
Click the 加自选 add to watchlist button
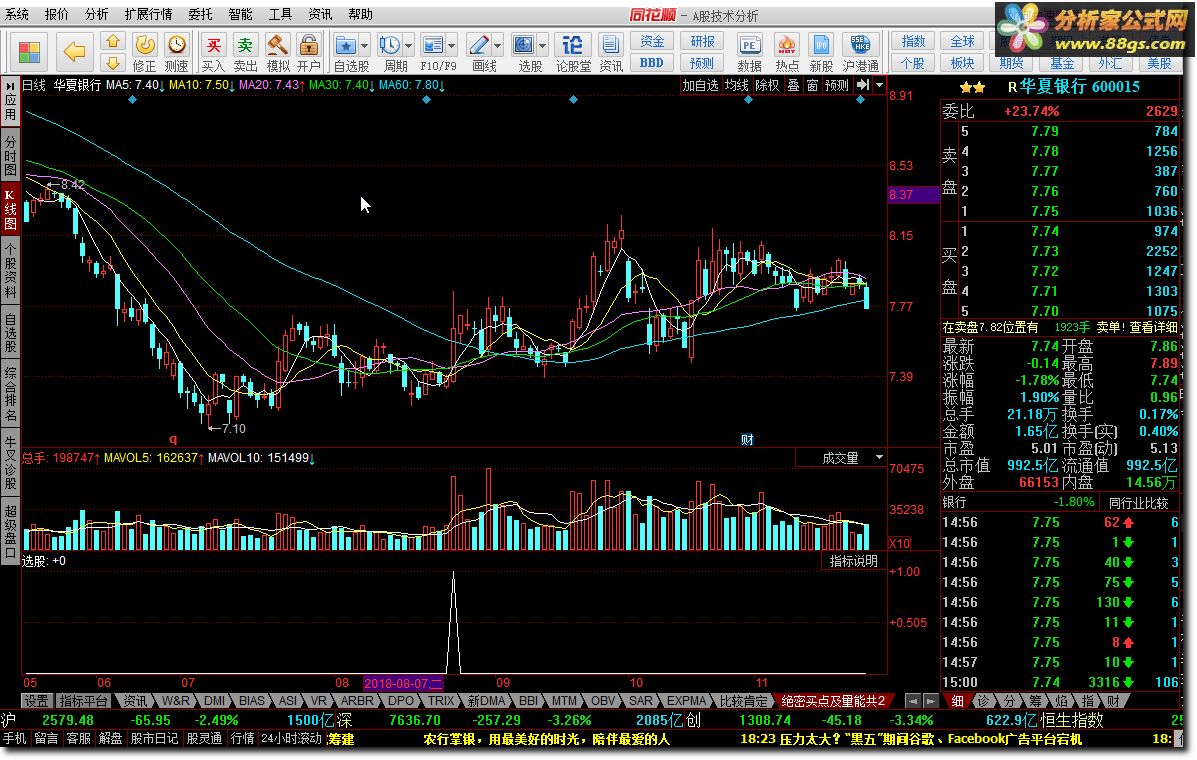click(701, 85)
